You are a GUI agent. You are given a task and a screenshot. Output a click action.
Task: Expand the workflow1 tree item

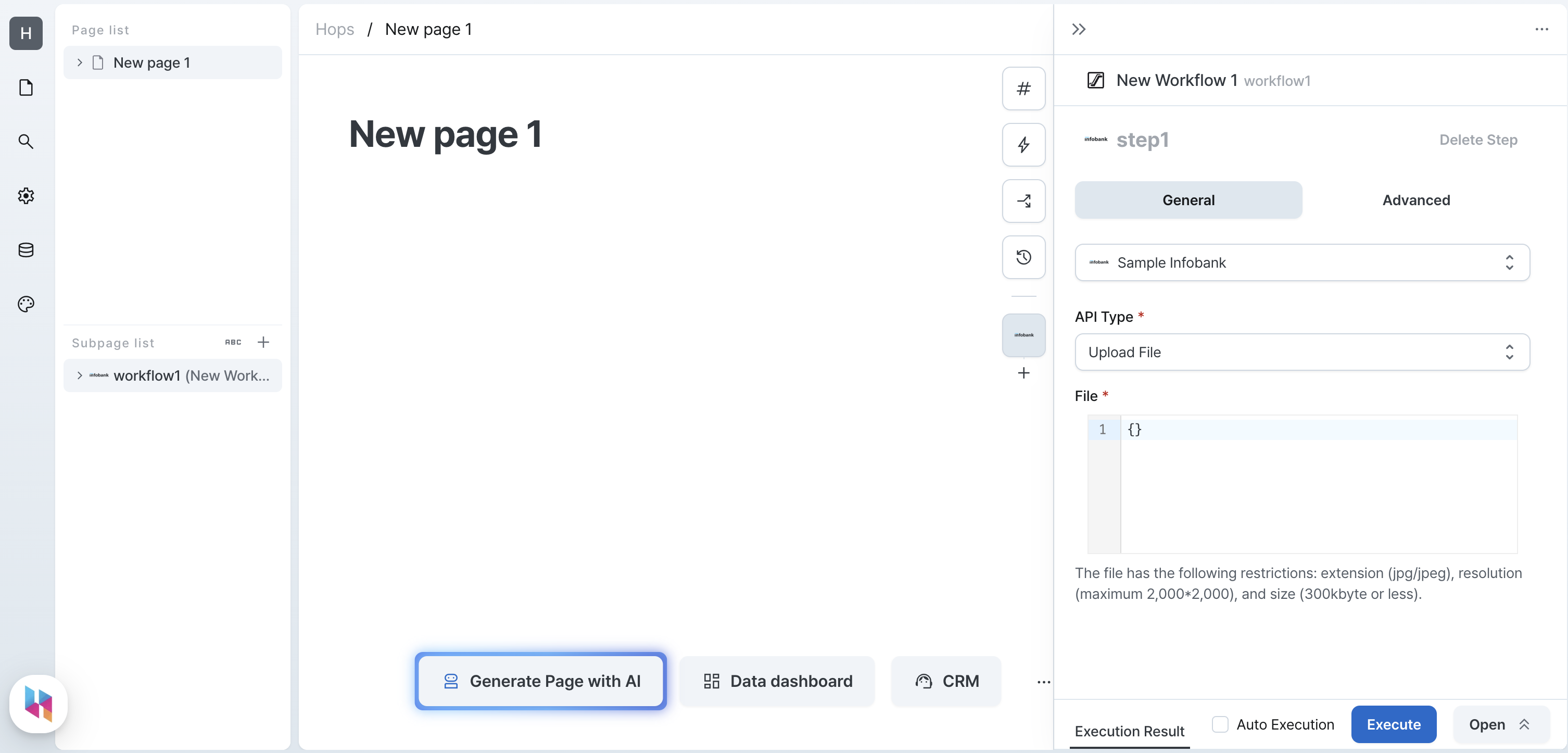click(x=79, y=375)
